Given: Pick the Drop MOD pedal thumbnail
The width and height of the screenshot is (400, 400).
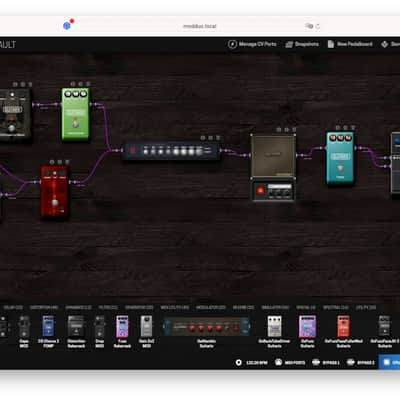Looking at the screenshot, I should (100, 326).
